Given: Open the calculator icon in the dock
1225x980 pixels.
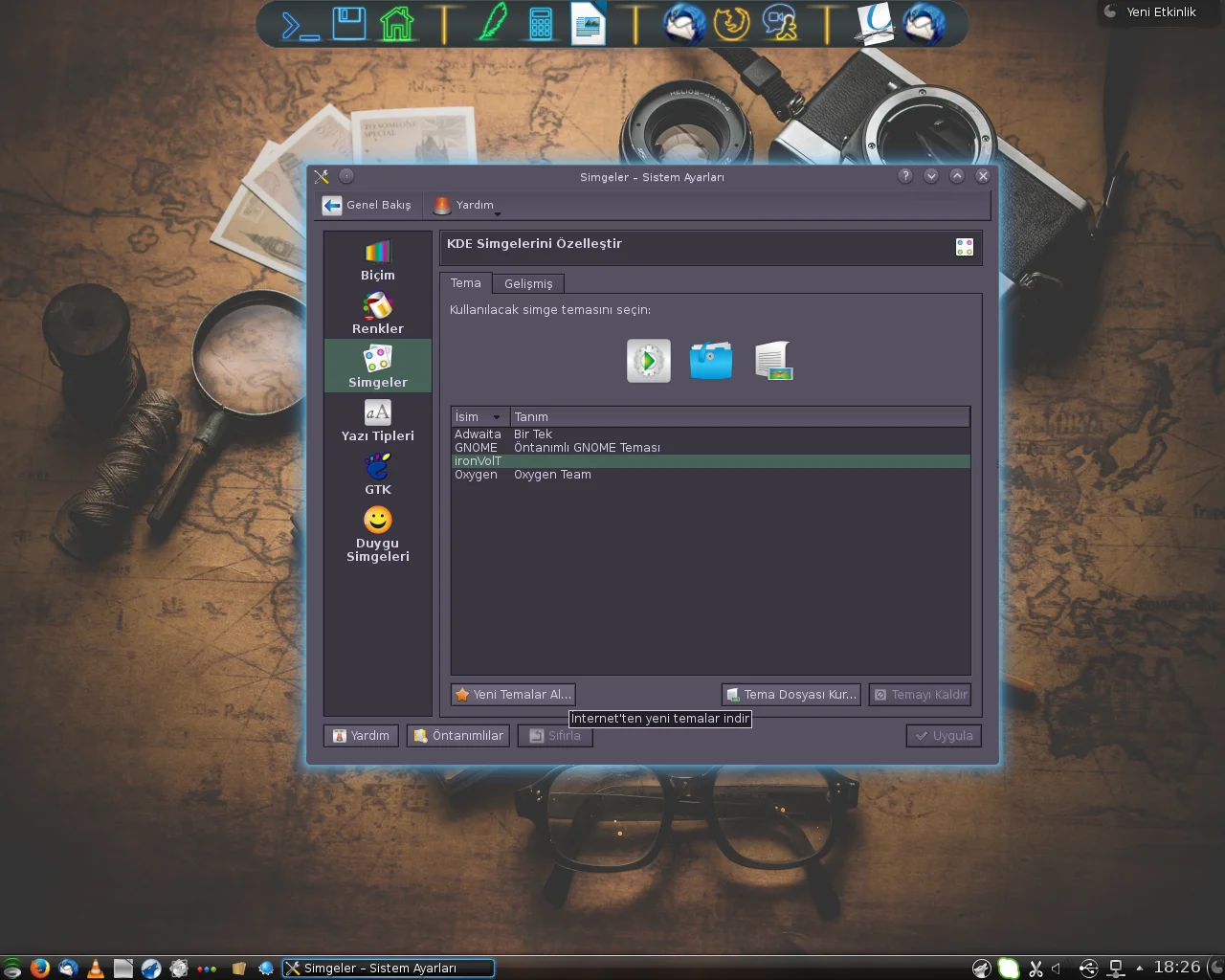Looking at the screenshot, I should (x=541, y=24).
